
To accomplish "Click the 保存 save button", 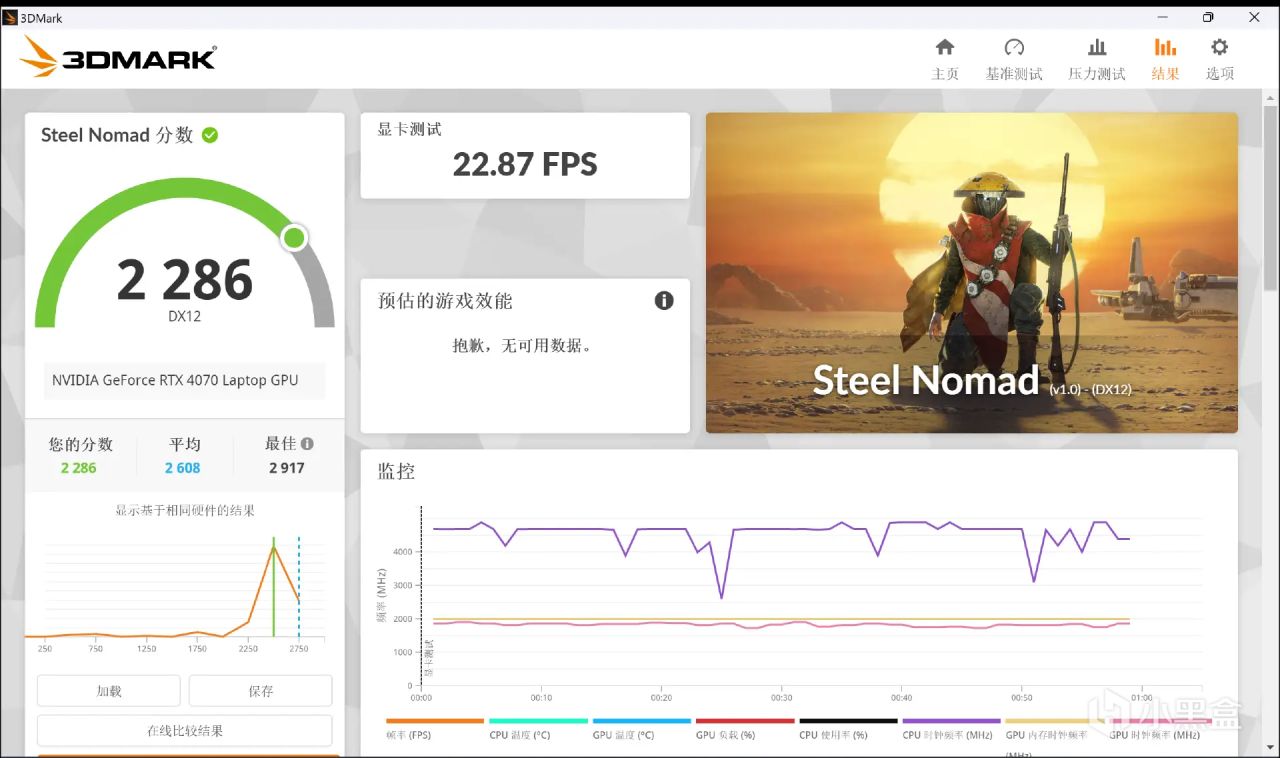I will pos(260,691).
